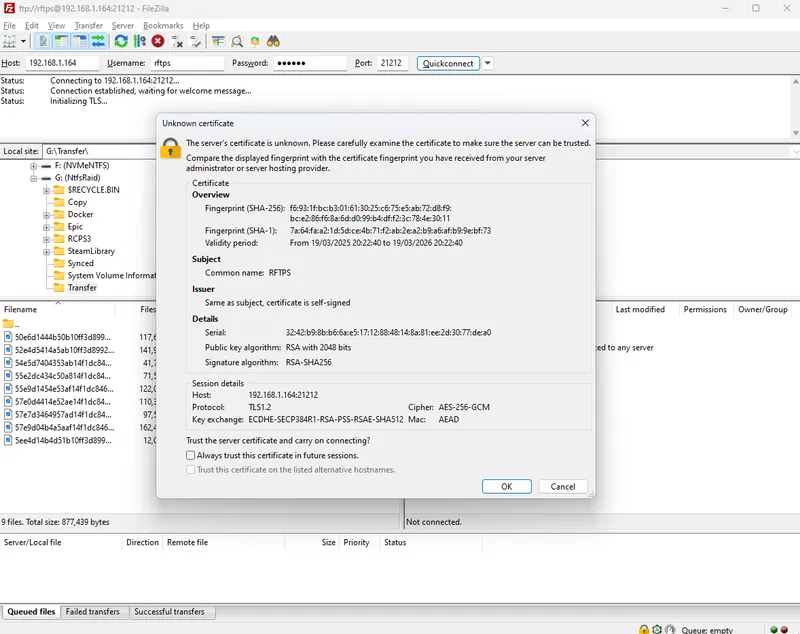Toggle the transfer queue pane

[97, 41]
